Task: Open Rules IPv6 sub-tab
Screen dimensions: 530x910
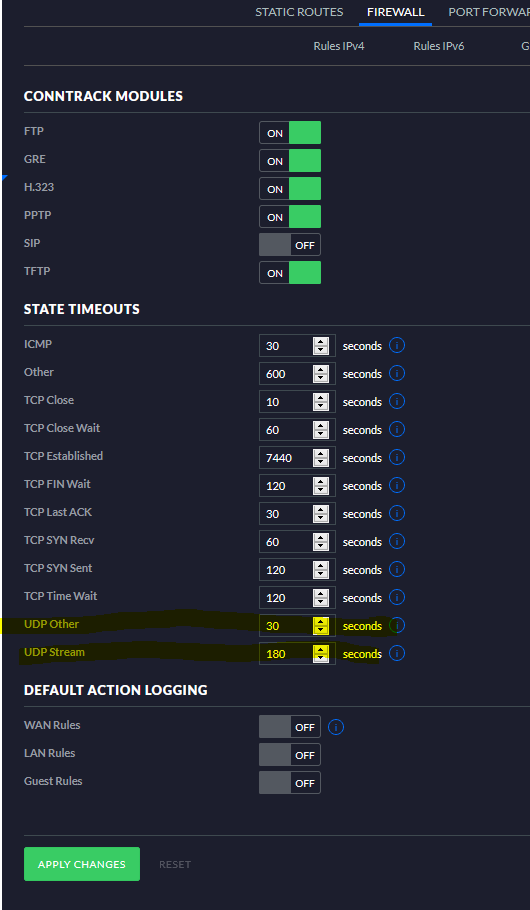Action: pyautogui.click(x=438, y=46)
